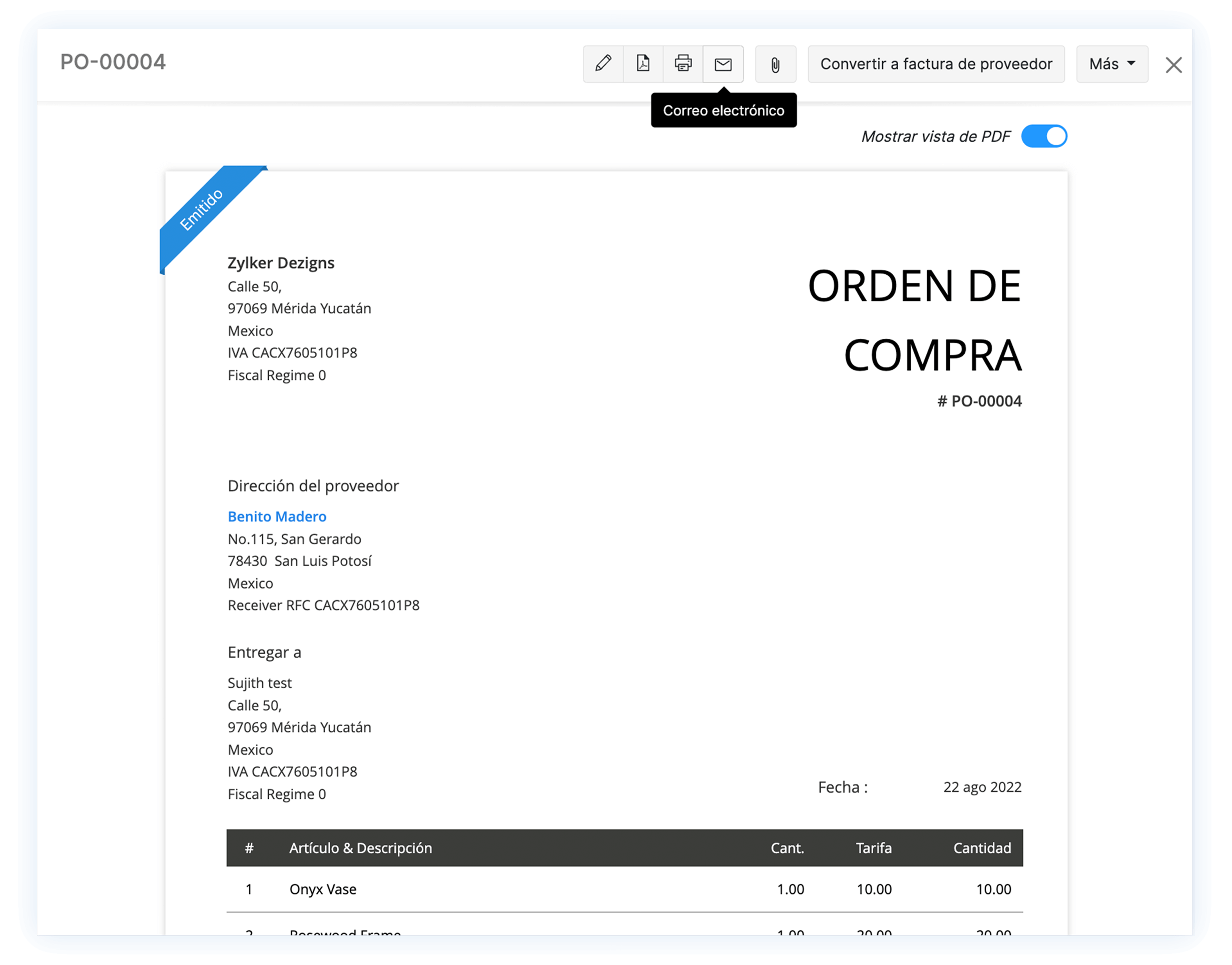
Task: Click the print icon
Action: [683, 64]
